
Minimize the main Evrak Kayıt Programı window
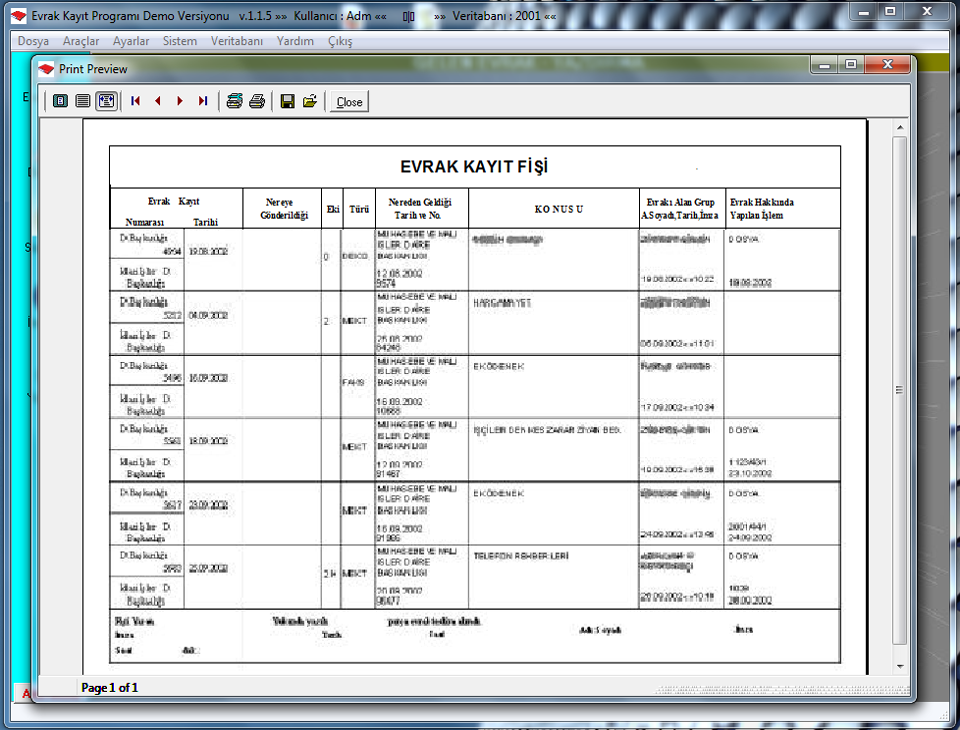pyautogui.click(x=864, y=12)
